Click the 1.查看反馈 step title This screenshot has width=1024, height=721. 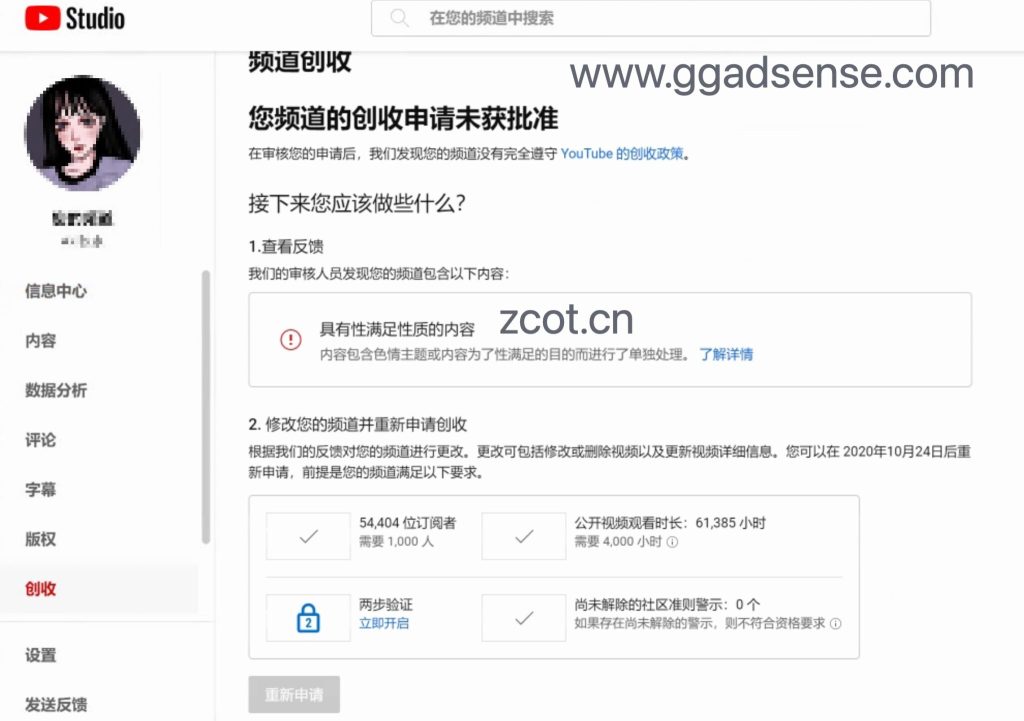[286, 246]
